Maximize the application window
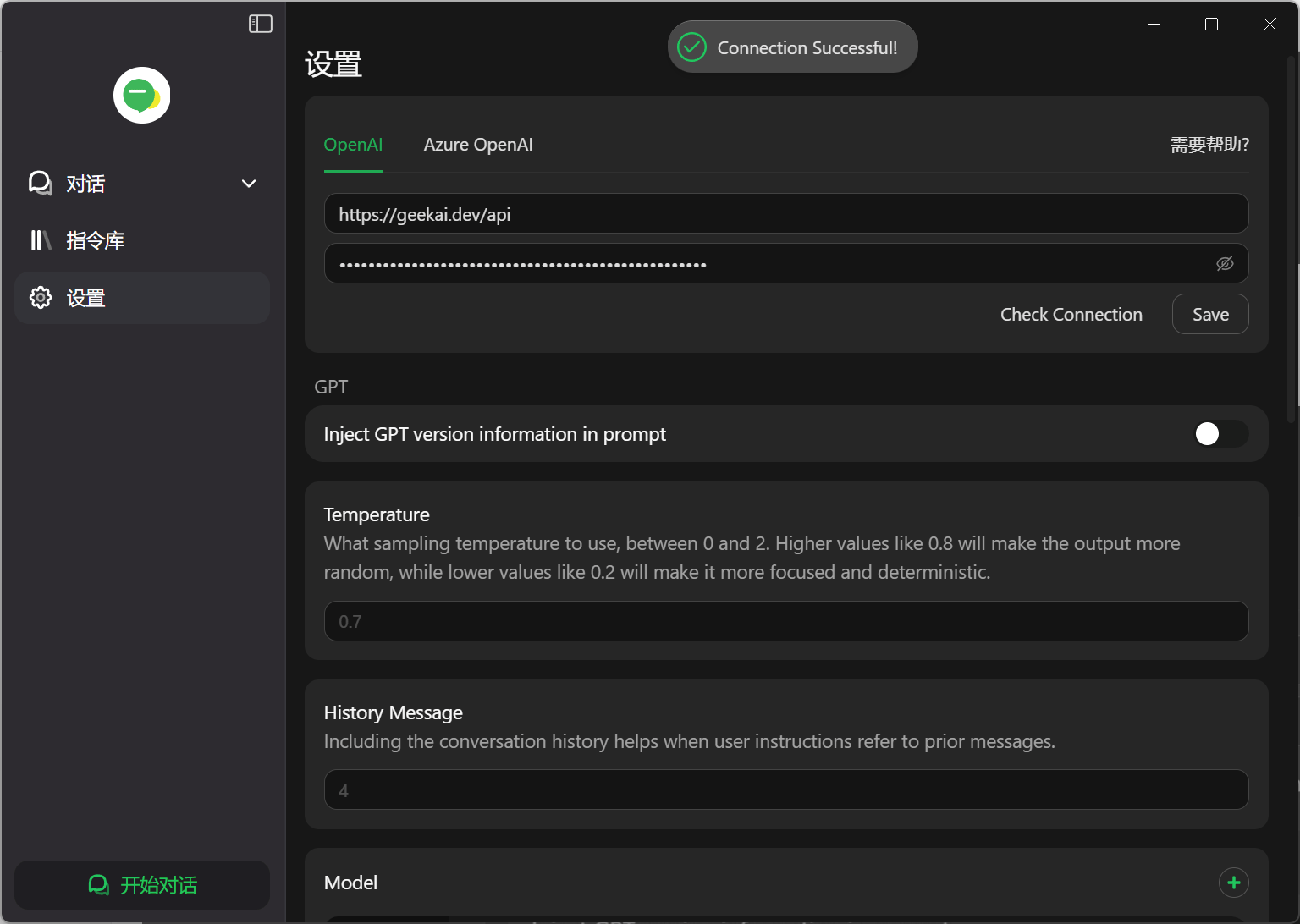Viewport: 1300px width, 924px height. pyautogui.click(x=1211, y=25)
